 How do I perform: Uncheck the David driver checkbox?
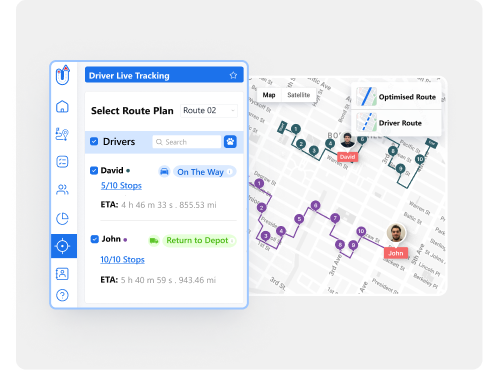click(94, 170)
